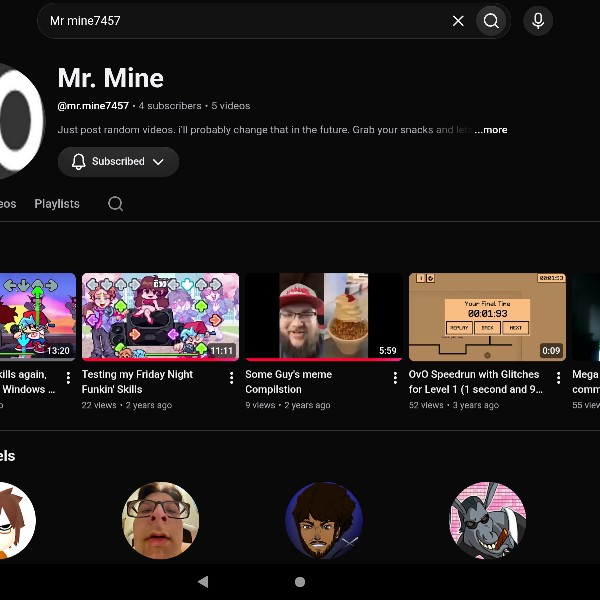
Task: Open the menu for Testing my Friday Night Funkin' Skills
Action: 232,378
